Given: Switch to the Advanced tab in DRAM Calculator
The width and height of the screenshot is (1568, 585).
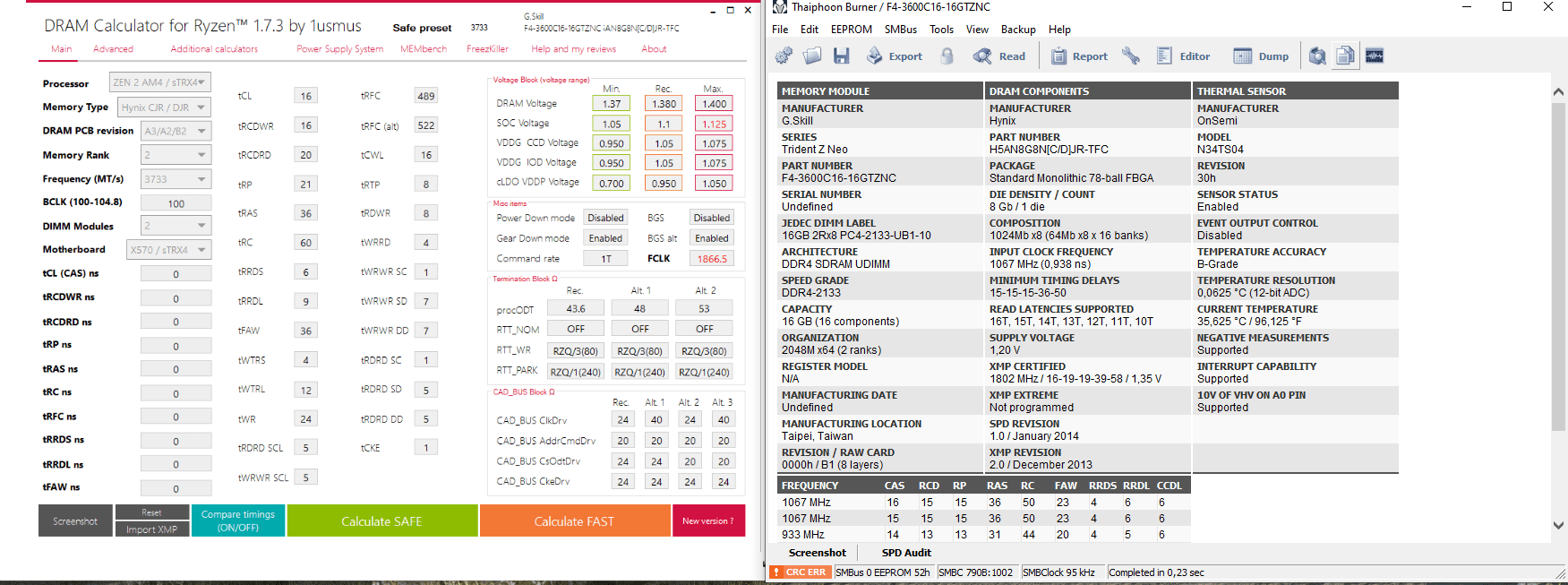Looking at the screenshot, I should point(113,49).
